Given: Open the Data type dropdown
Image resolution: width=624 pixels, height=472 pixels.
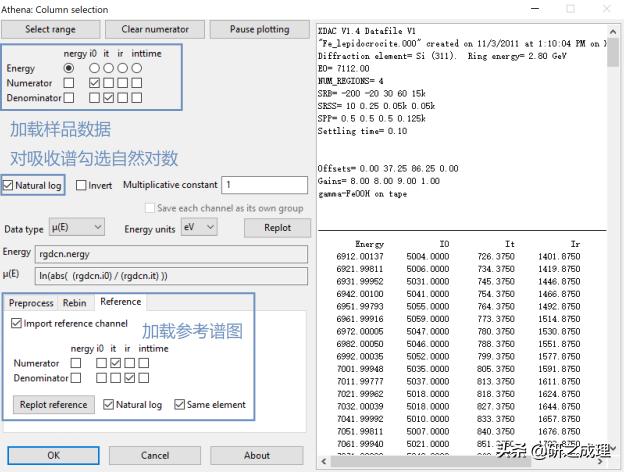Looking at the screenshot, I should (x=77, y=227).
